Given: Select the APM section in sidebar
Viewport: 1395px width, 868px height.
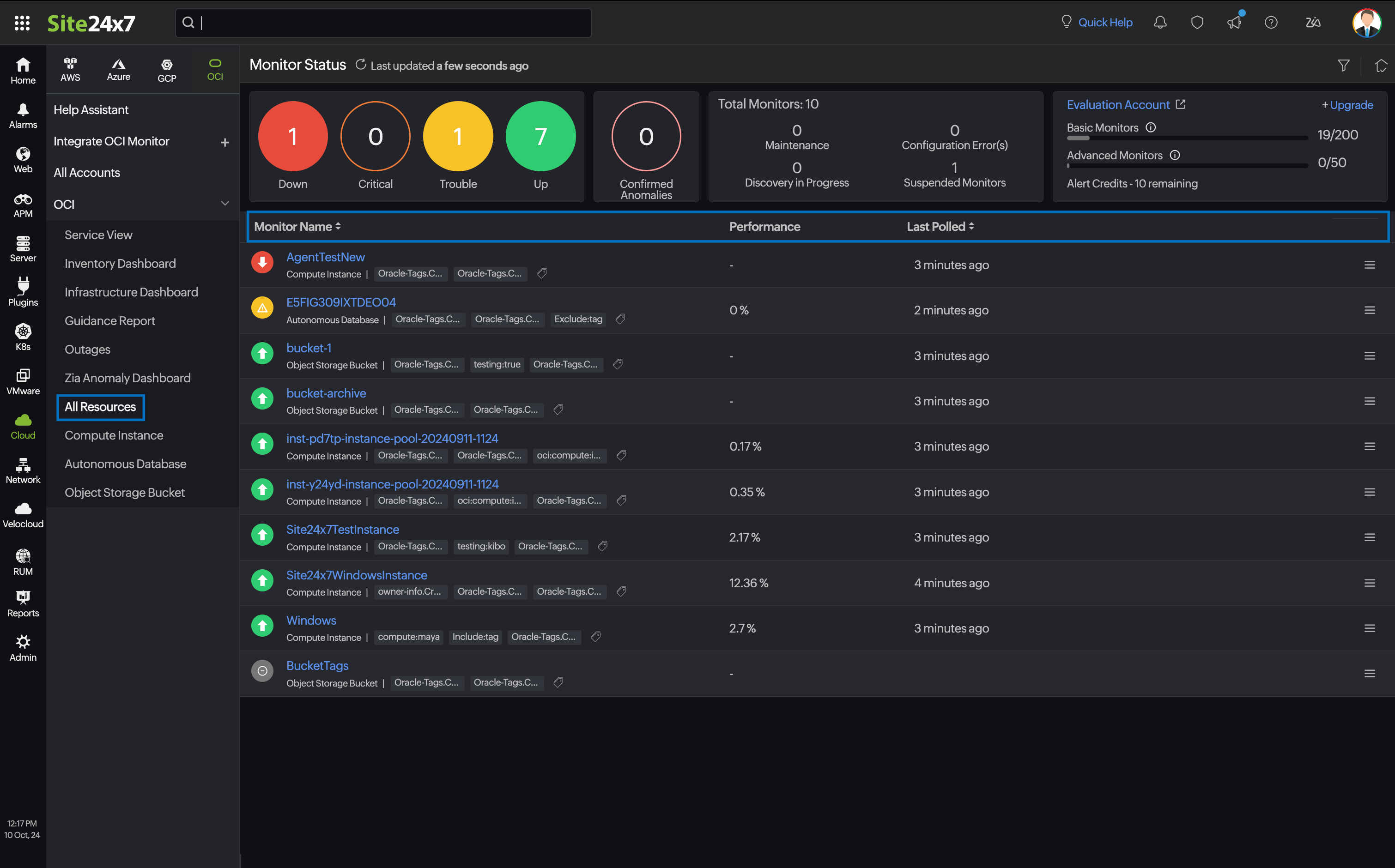Looking at the screenshot, I should click(x=22, y=205).
